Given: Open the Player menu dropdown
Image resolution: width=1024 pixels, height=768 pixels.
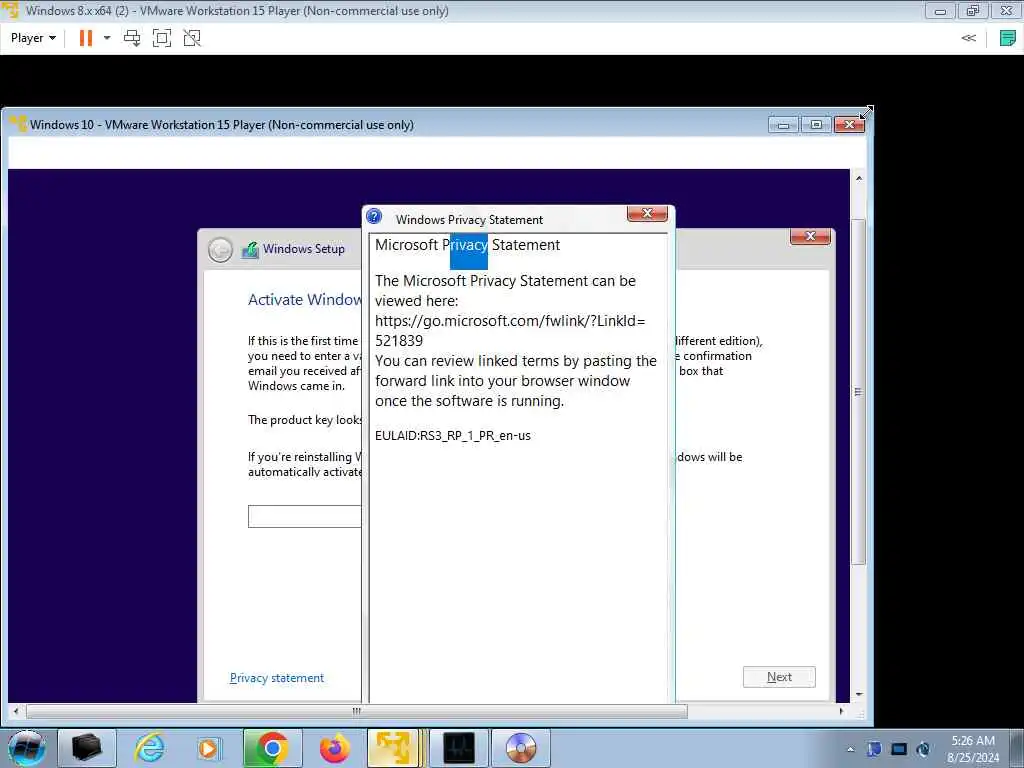Looking at the screenshot, I should click(x=33, y=38).
